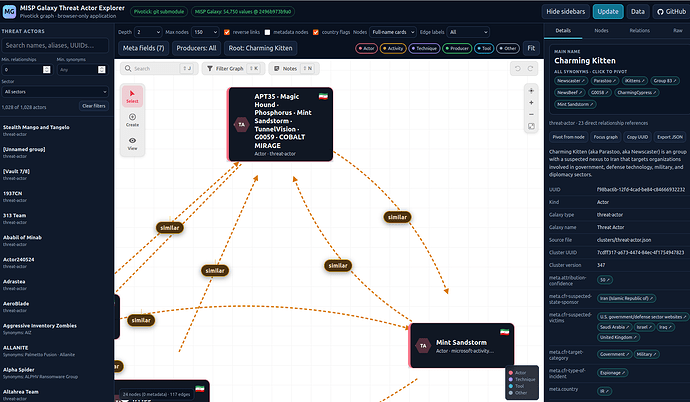Click the TA hexagon on APT35 node

point(241,124)
